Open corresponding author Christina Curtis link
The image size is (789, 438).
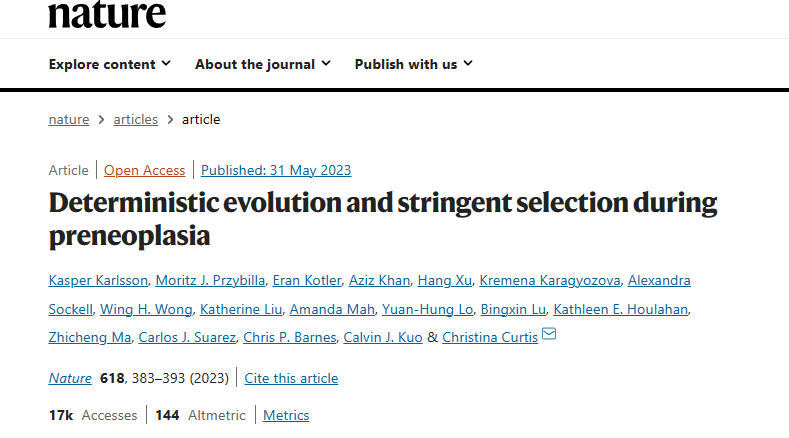tap(490, 337)
